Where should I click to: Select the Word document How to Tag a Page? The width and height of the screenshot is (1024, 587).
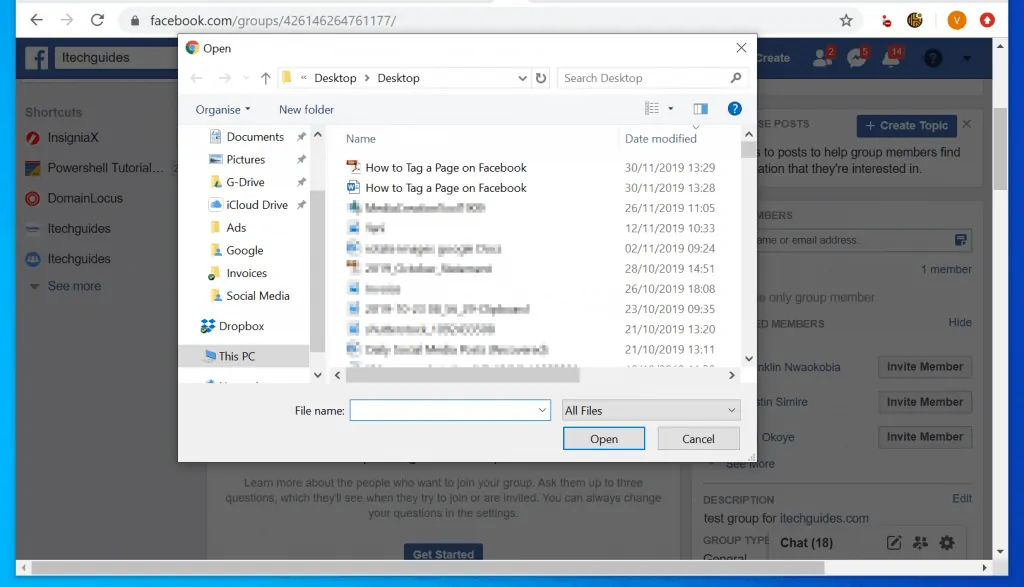coord(436,188)
